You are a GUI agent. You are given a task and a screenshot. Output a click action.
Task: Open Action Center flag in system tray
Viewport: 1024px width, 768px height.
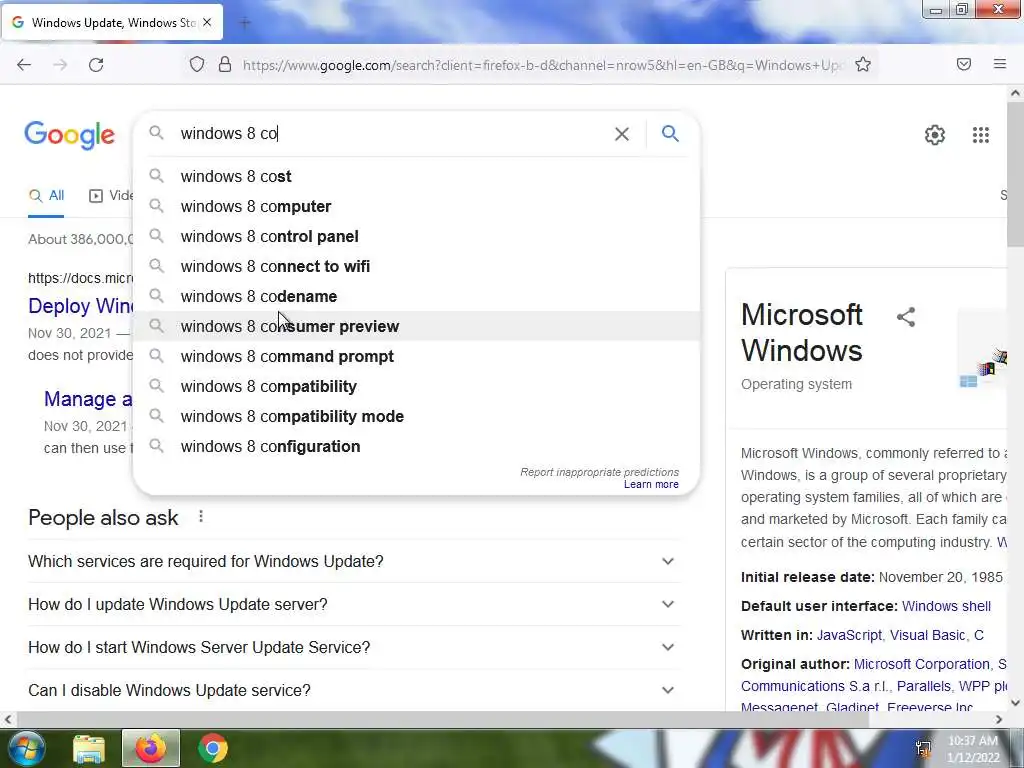923,748
